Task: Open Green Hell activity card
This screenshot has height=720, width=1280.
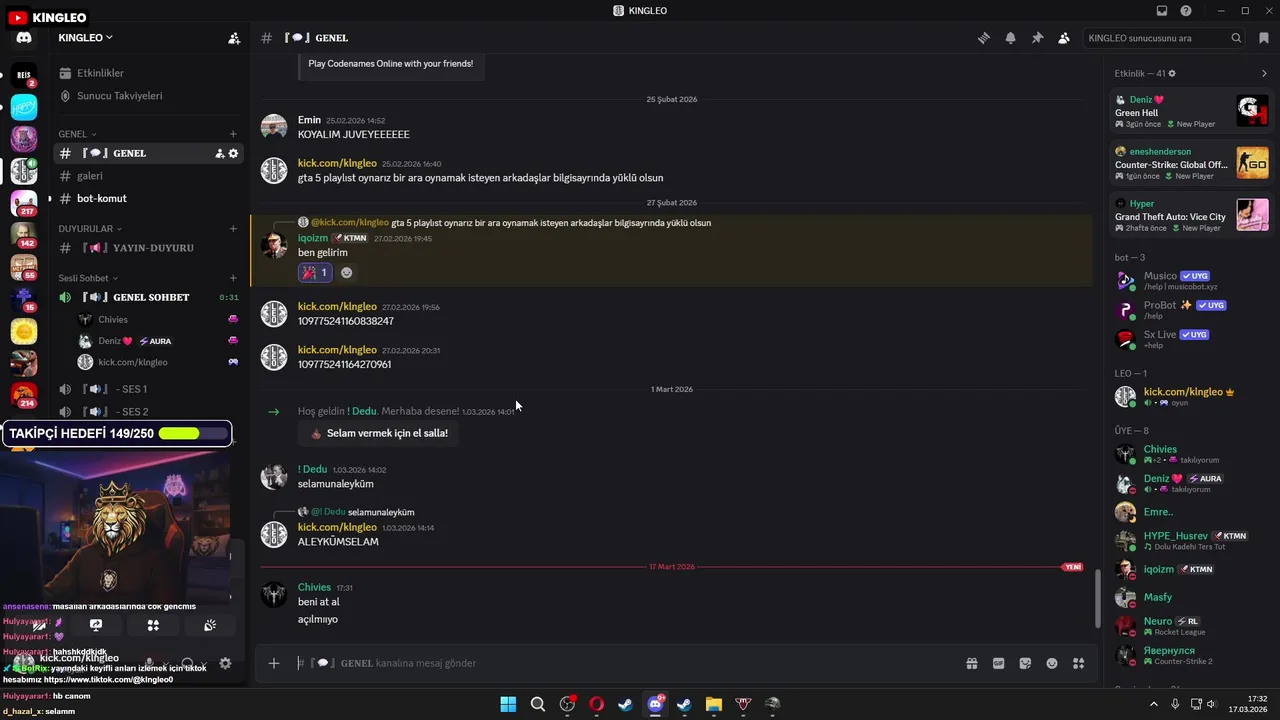Action: point(1191,111)
